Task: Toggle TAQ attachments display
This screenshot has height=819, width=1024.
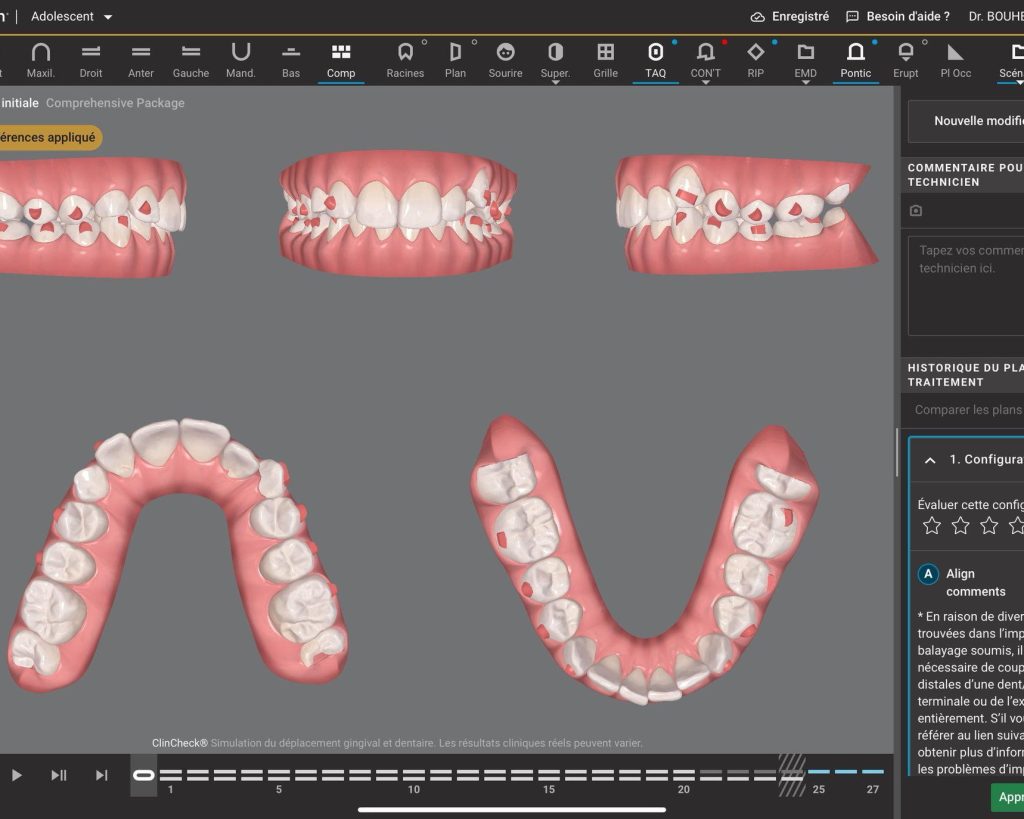Action: point(655,60)
